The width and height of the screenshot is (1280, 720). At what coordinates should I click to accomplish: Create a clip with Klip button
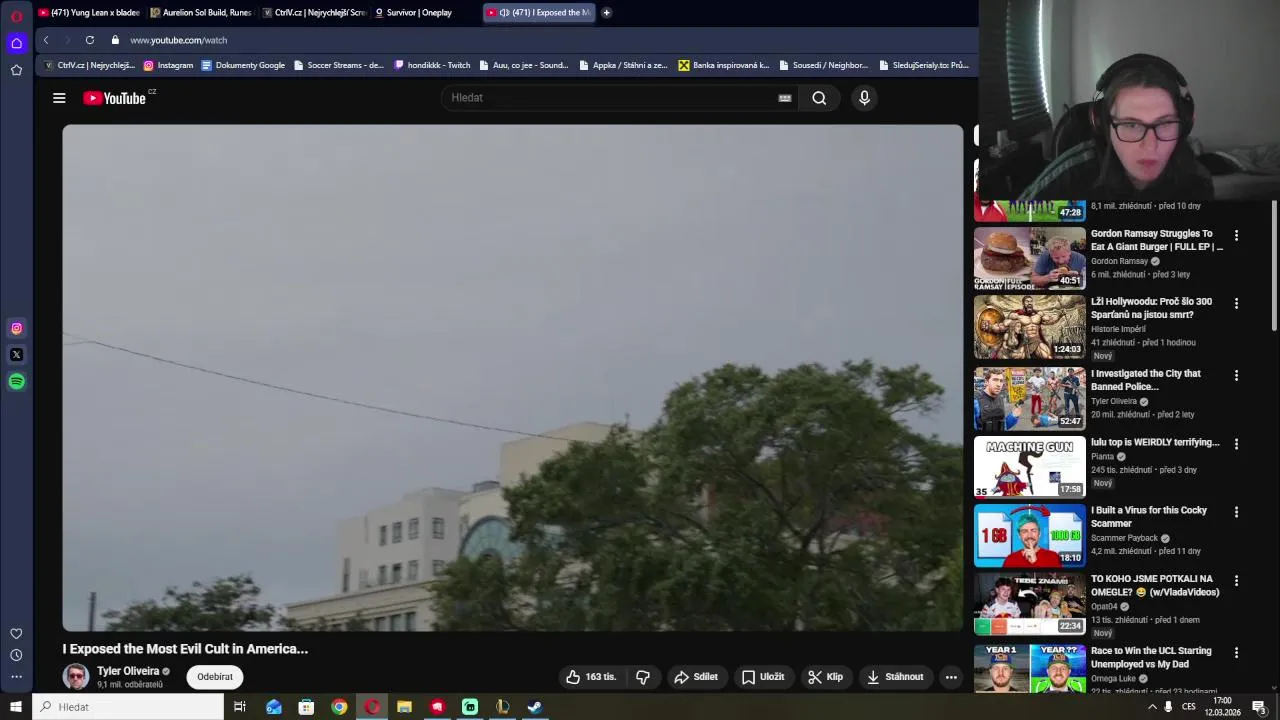click(826, 677)
